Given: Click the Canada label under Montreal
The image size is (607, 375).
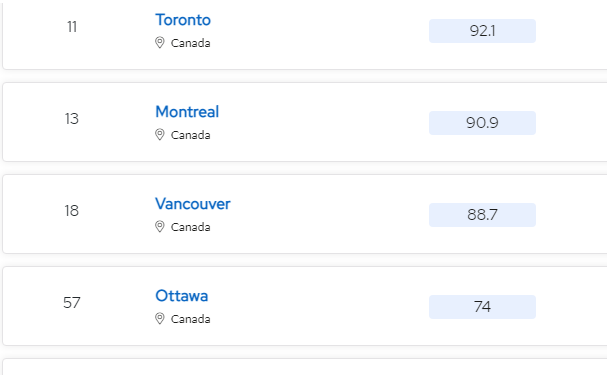Looking at the screenshot, I should point(190,135).
